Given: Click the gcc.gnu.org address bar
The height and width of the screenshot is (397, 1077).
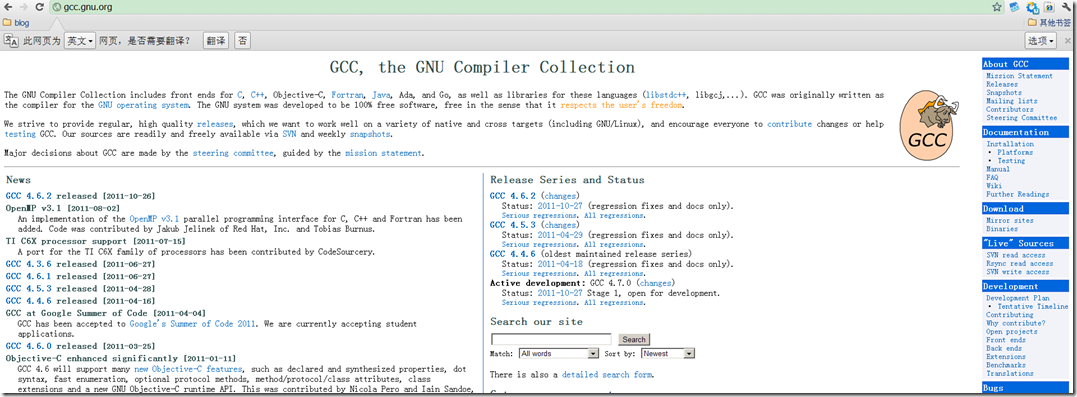Looking at the screenshot, I should (525, 8).
